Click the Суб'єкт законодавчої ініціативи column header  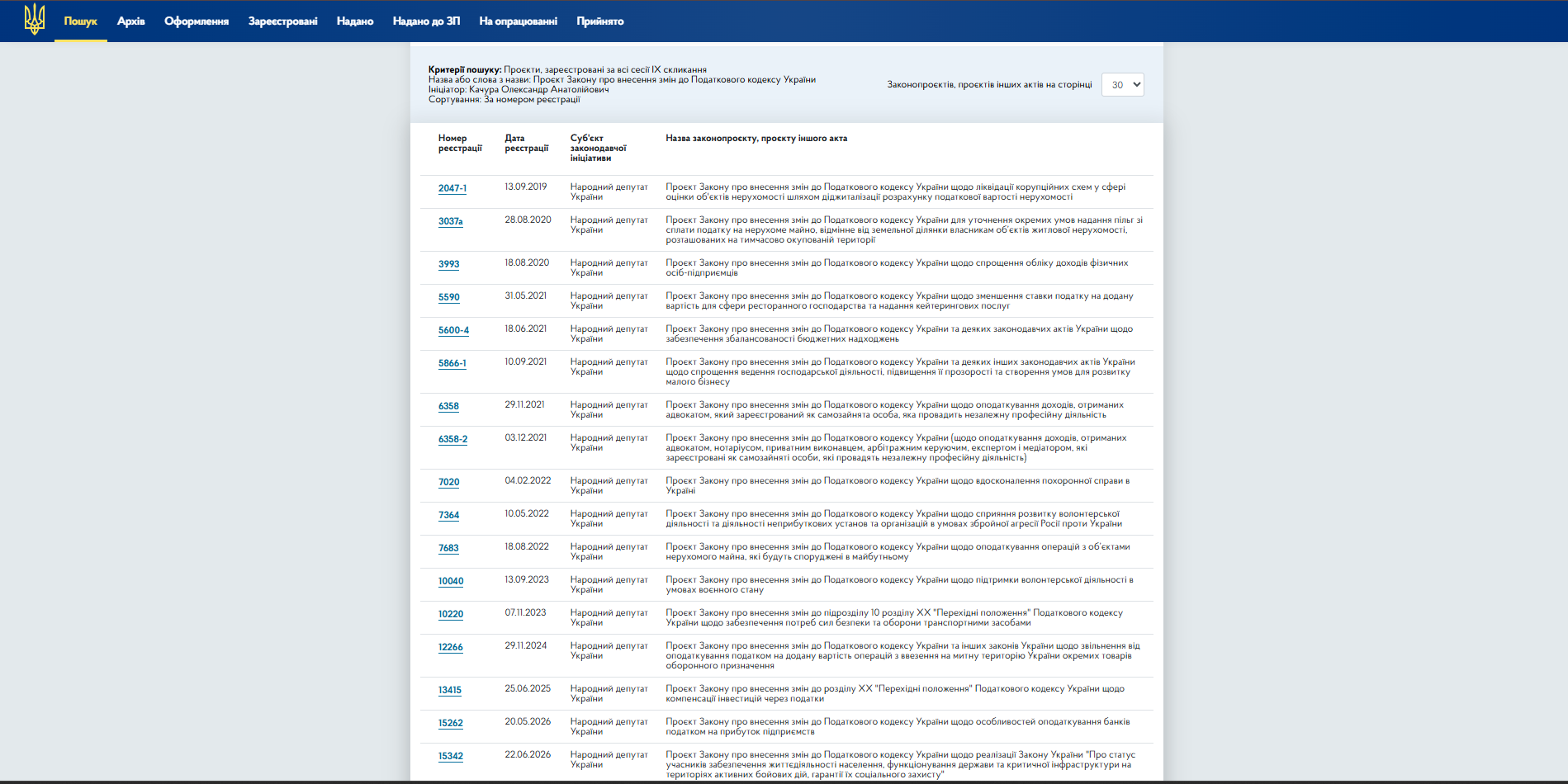tap(599, 149)
